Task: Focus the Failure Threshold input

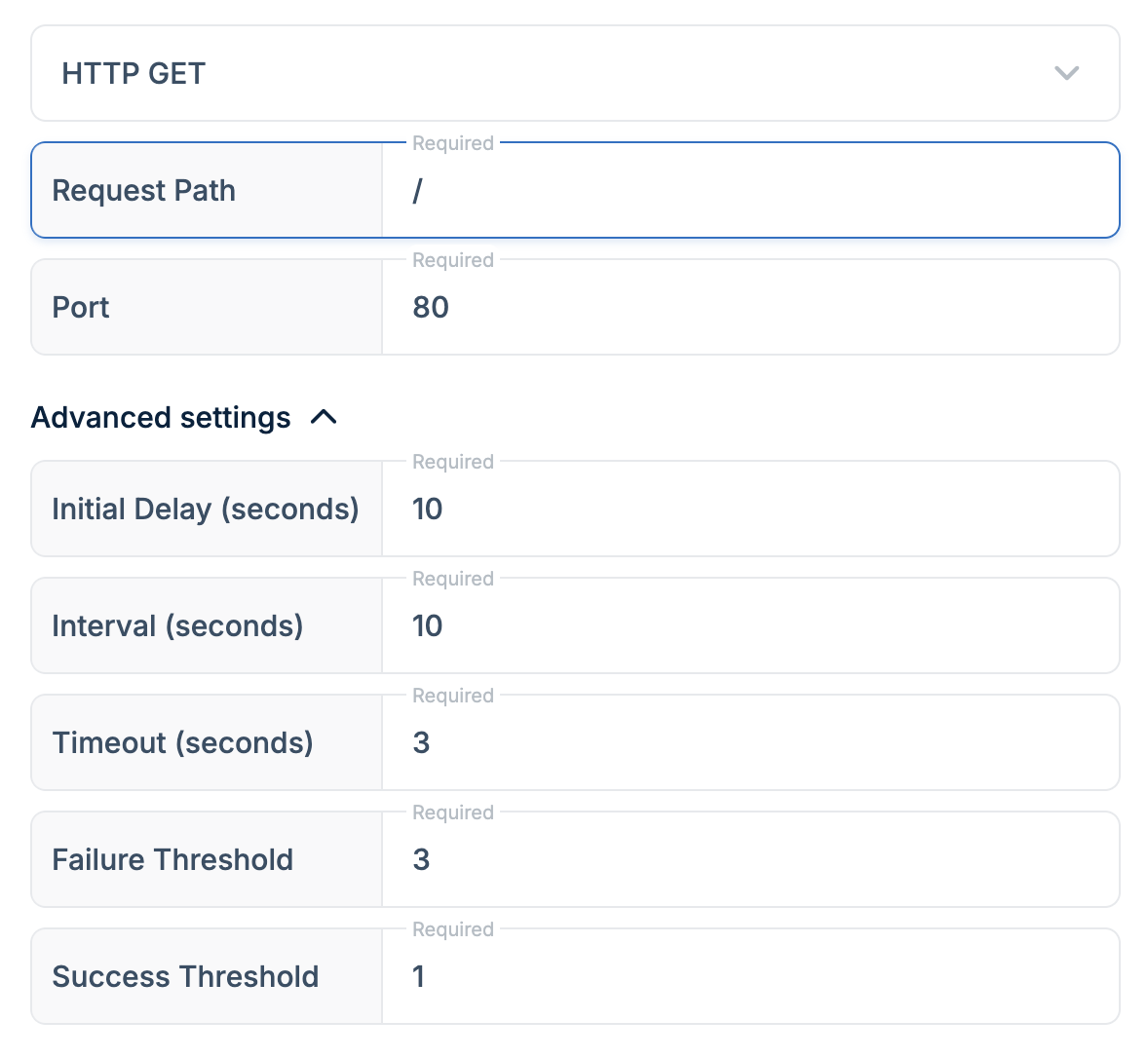Action: (750, 860)
